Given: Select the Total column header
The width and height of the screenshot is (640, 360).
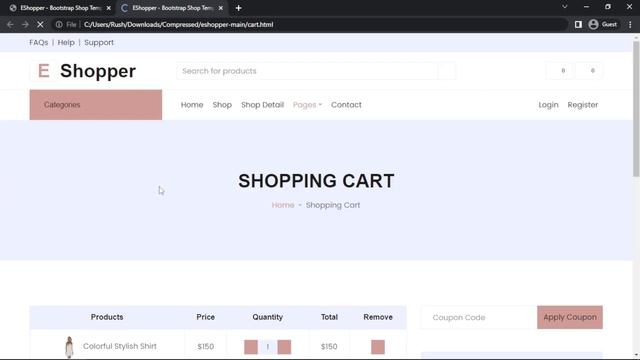Looking at the screenshot, I should pyautogui.click(x=329, y=317).
